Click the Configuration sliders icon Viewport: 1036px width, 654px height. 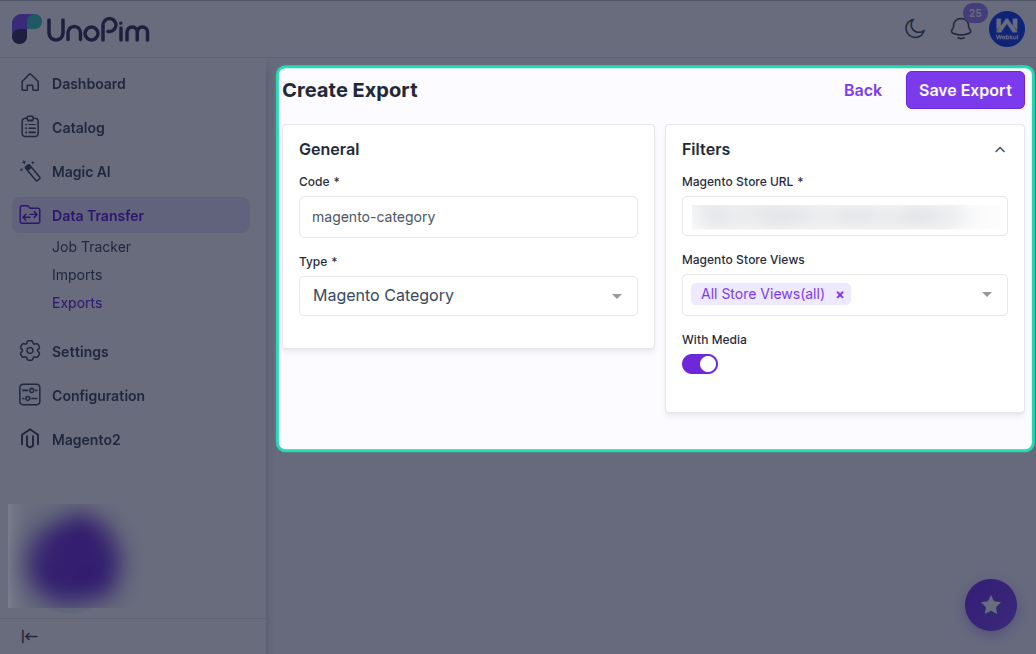(x=30, y=395)
